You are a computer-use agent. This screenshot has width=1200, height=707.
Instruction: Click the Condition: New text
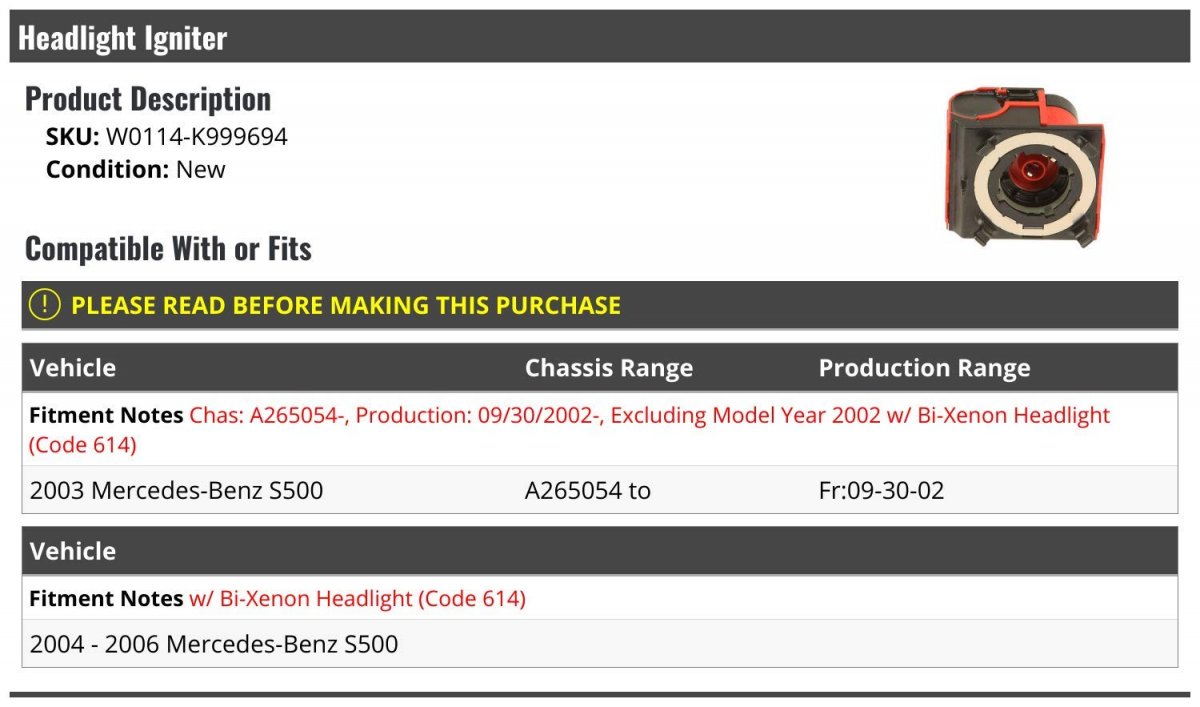pos(136,169)
